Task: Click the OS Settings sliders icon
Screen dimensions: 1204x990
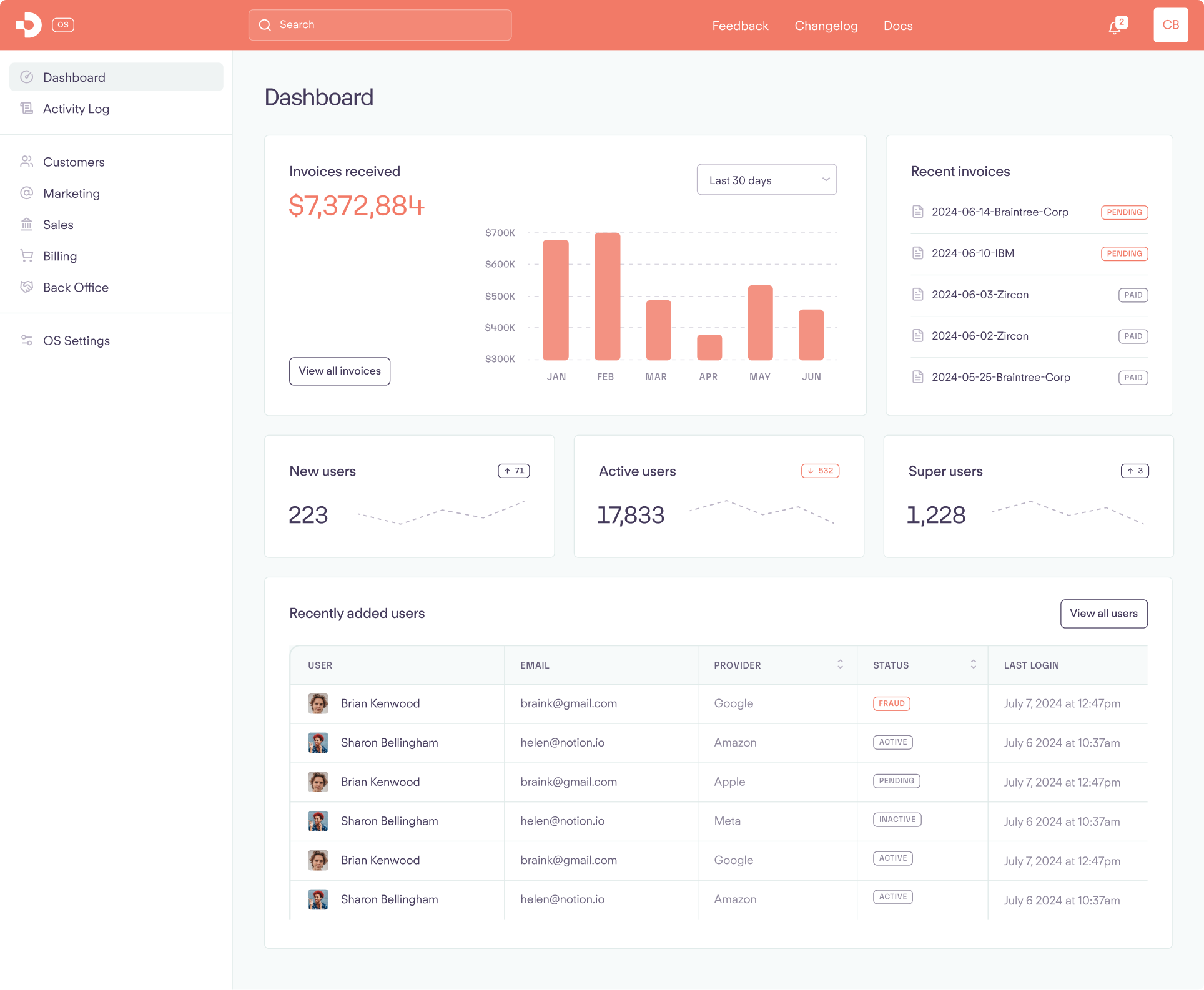Action: click(x=26, y=340)
